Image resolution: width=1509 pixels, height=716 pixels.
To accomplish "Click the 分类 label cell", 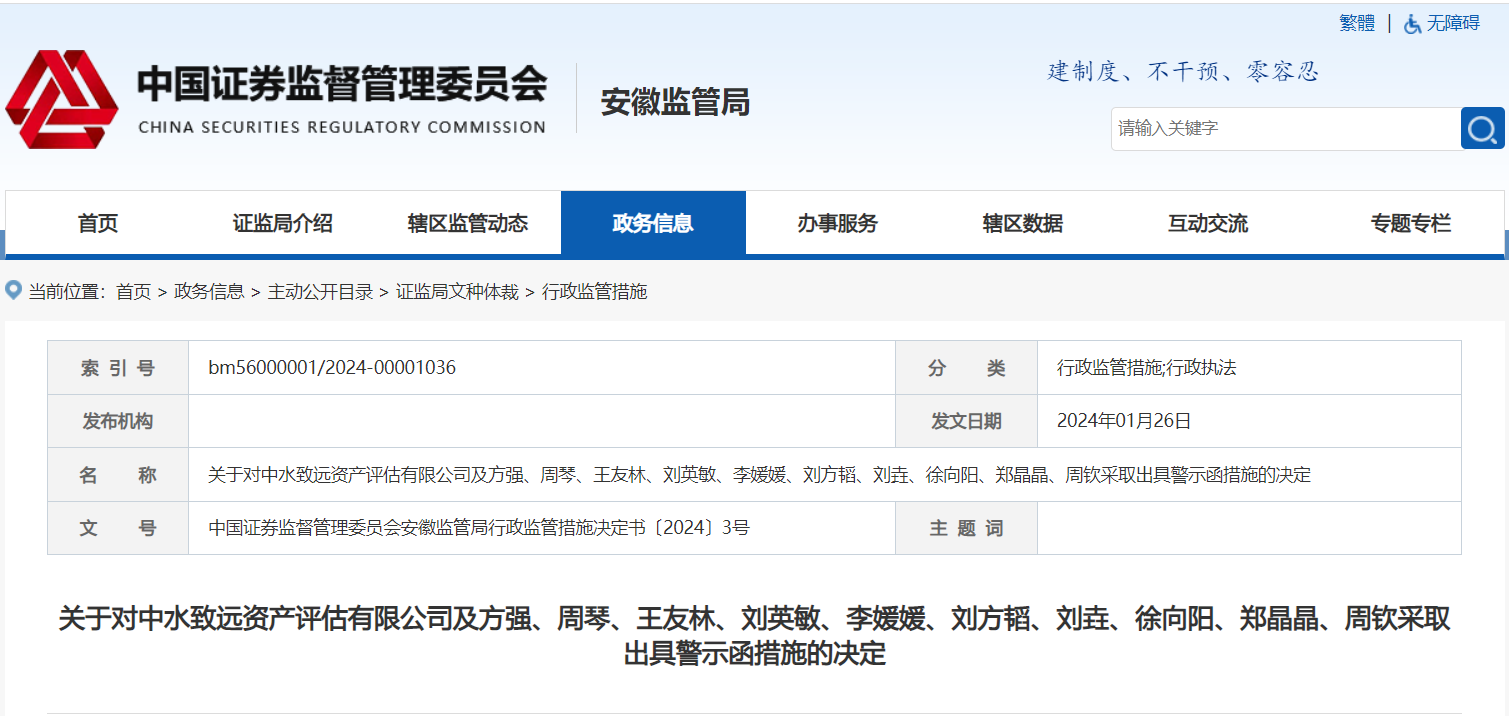I will [966, 368].
